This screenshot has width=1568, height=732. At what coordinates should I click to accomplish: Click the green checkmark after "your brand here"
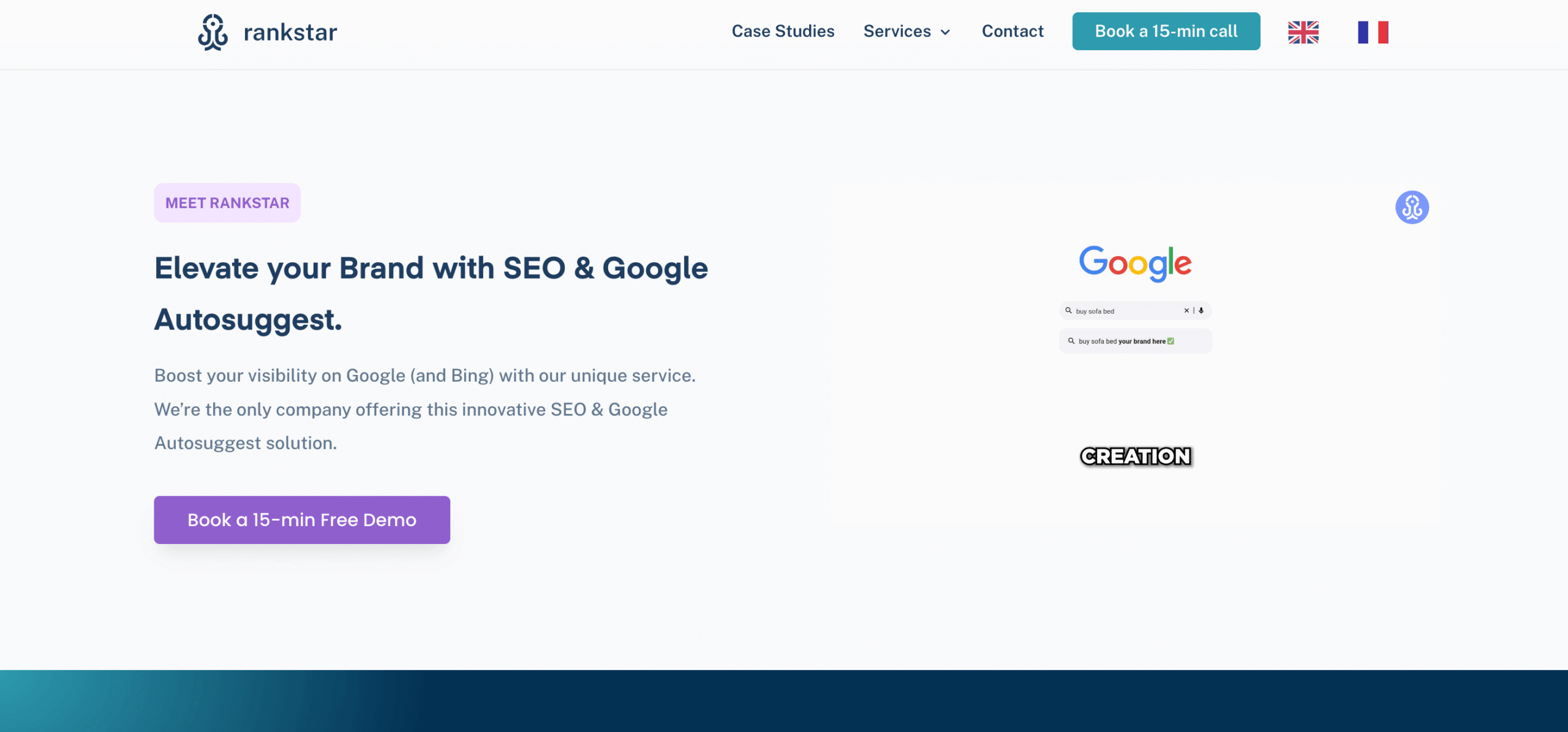click(x=1170, y=341)
